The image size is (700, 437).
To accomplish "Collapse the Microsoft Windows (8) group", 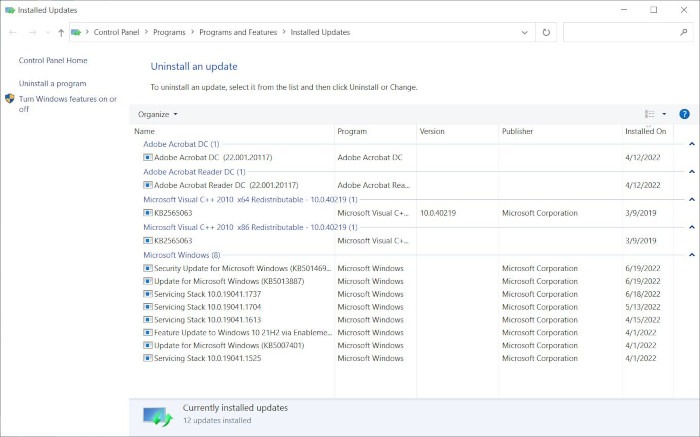I will [692, 255].
